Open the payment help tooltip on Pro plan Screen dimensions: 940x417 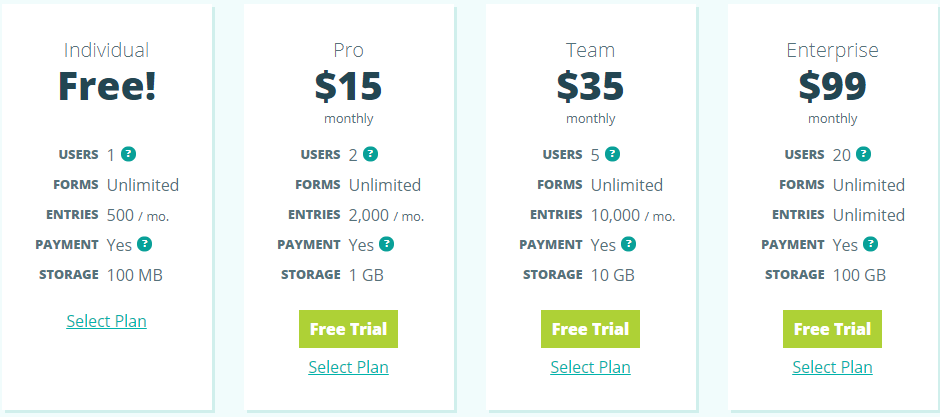(x=387, y=244)
